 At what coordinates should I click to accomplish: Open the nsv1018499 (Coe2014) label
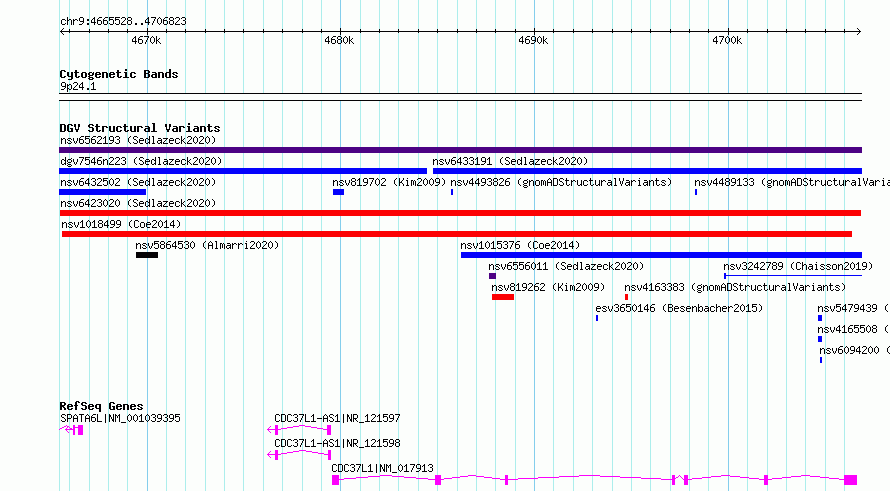point(121,224)
